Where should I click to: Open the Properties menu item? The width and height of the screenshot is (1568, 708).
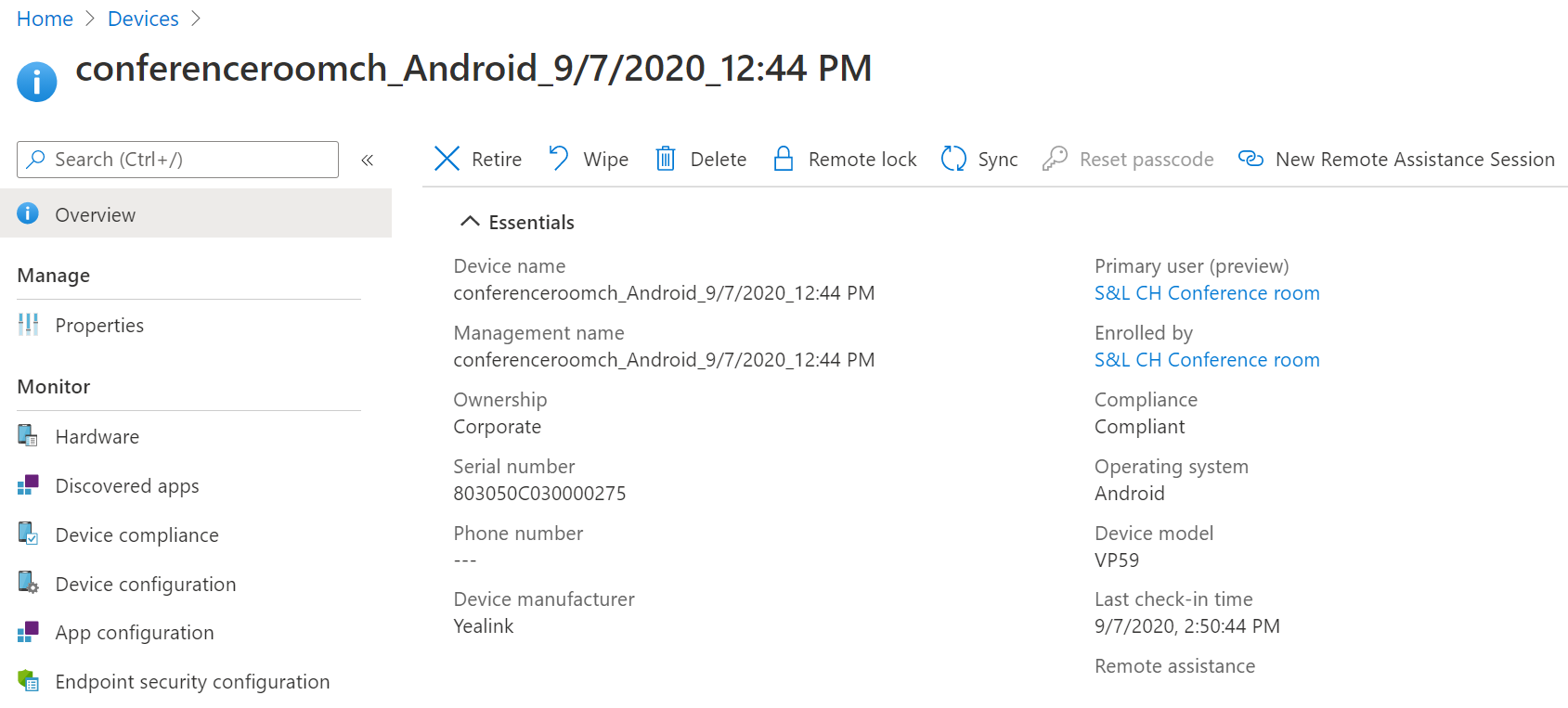coord(99,326)
